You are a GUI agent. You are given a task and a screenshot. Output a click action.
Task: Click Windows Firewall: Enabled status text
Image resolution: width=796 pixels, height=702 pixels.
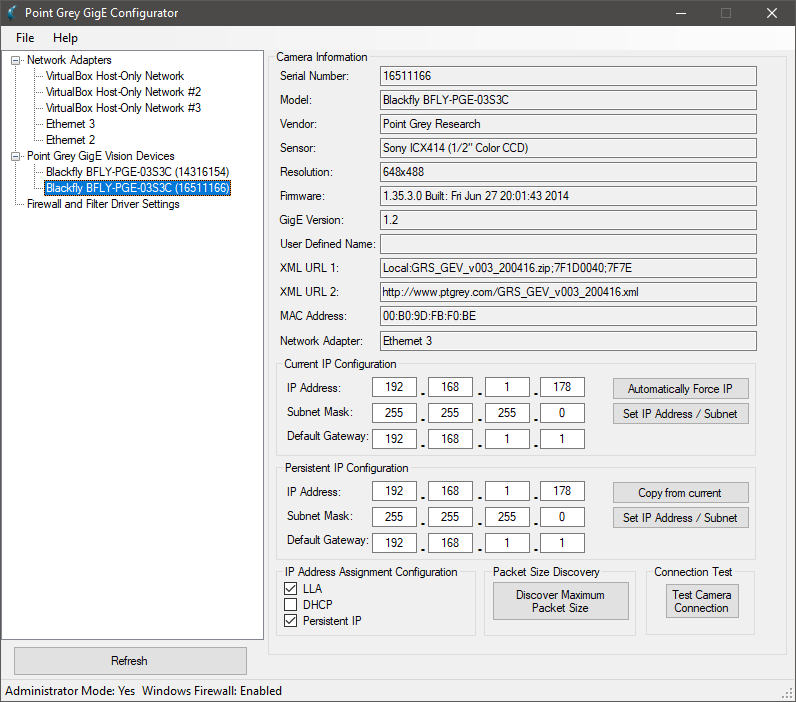(x=212, y=691)
